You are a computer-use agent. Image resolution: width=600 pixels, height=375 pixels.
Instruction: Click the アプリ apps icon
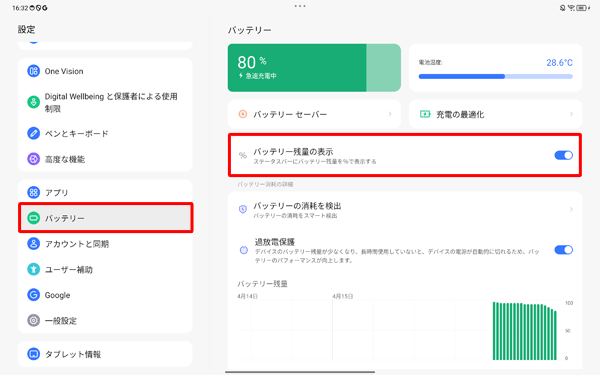(33, 192)
